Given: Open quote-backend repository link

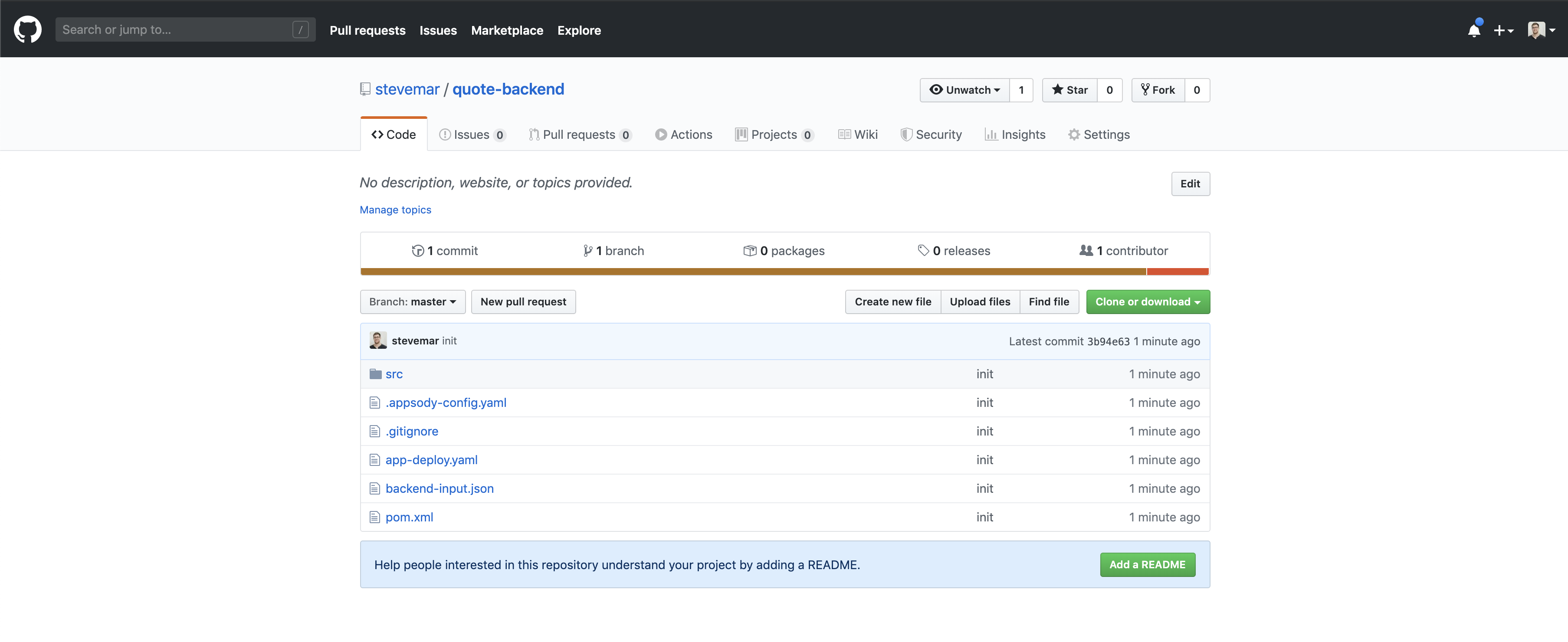Looking at the screenshot, I should pyautogui.click(x=508, y=89).
